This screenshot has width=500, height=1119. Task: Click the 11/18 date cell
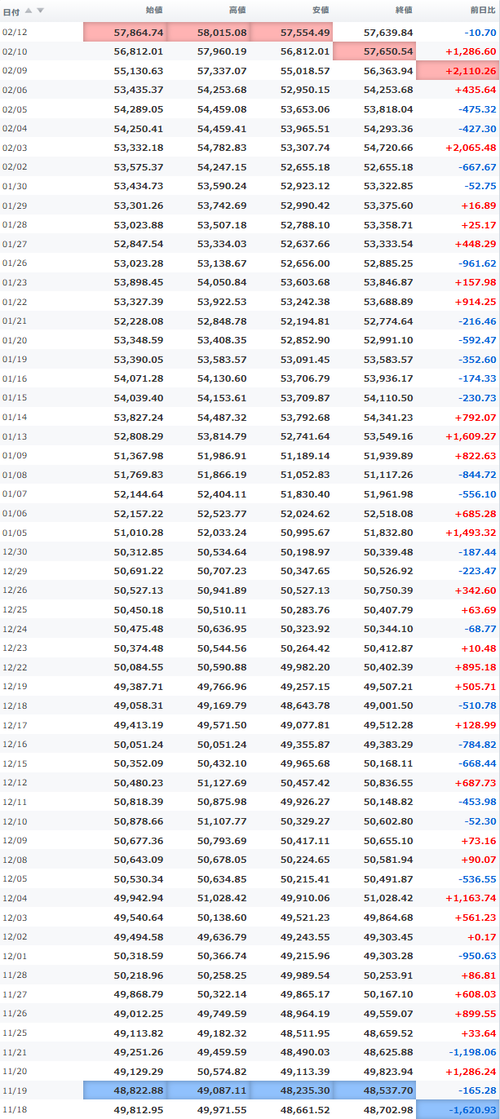(x=14, y=1110)
